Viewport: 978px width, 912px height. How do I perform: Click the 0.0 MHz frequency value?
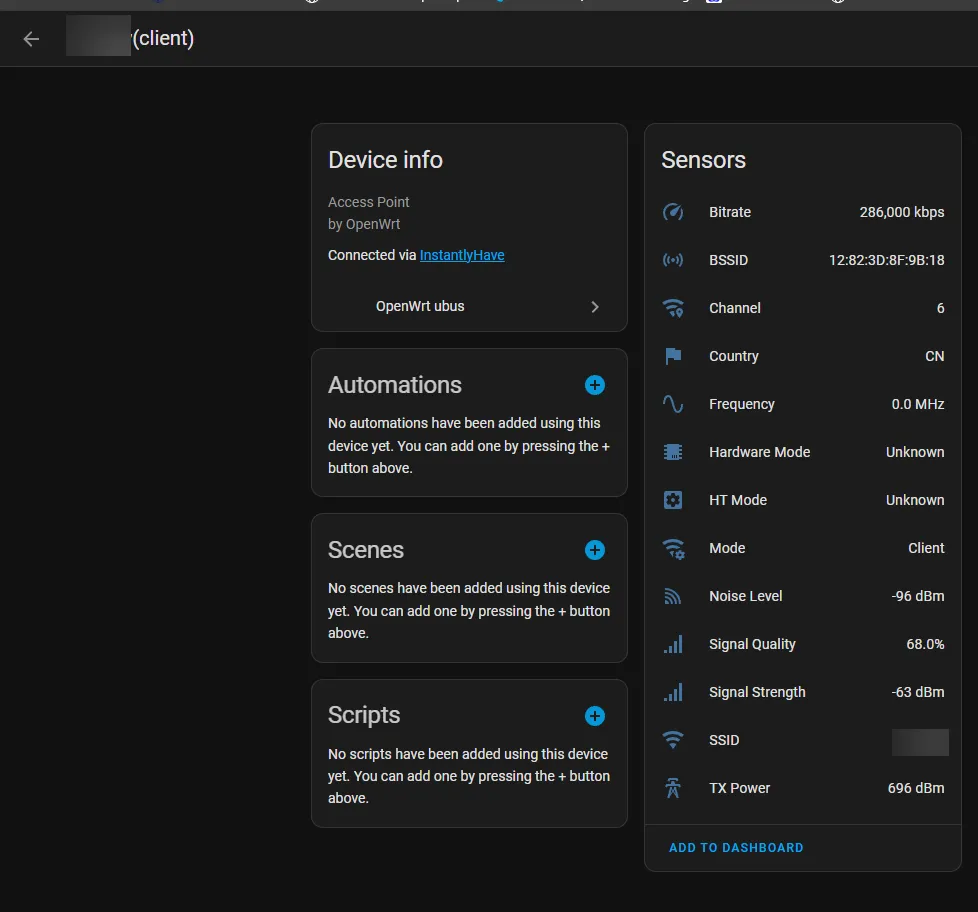917,404
